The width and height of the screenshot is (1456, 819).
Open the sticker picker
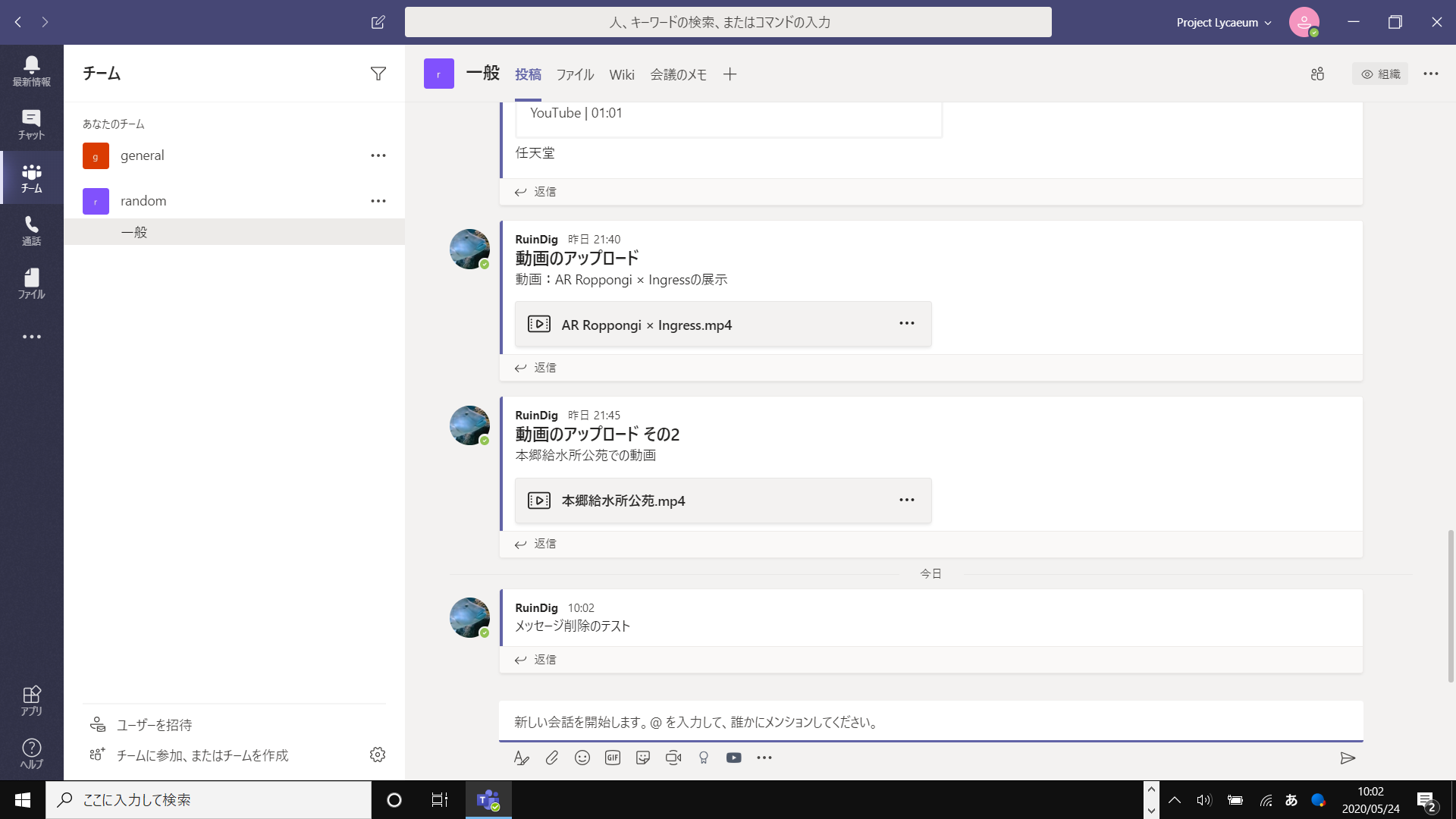643,758
